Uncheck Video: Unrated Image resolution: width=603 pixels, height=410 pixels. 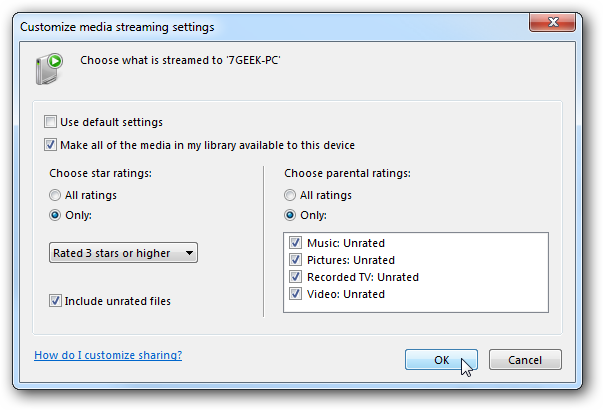pyautogui.click(x=295, y=293)
